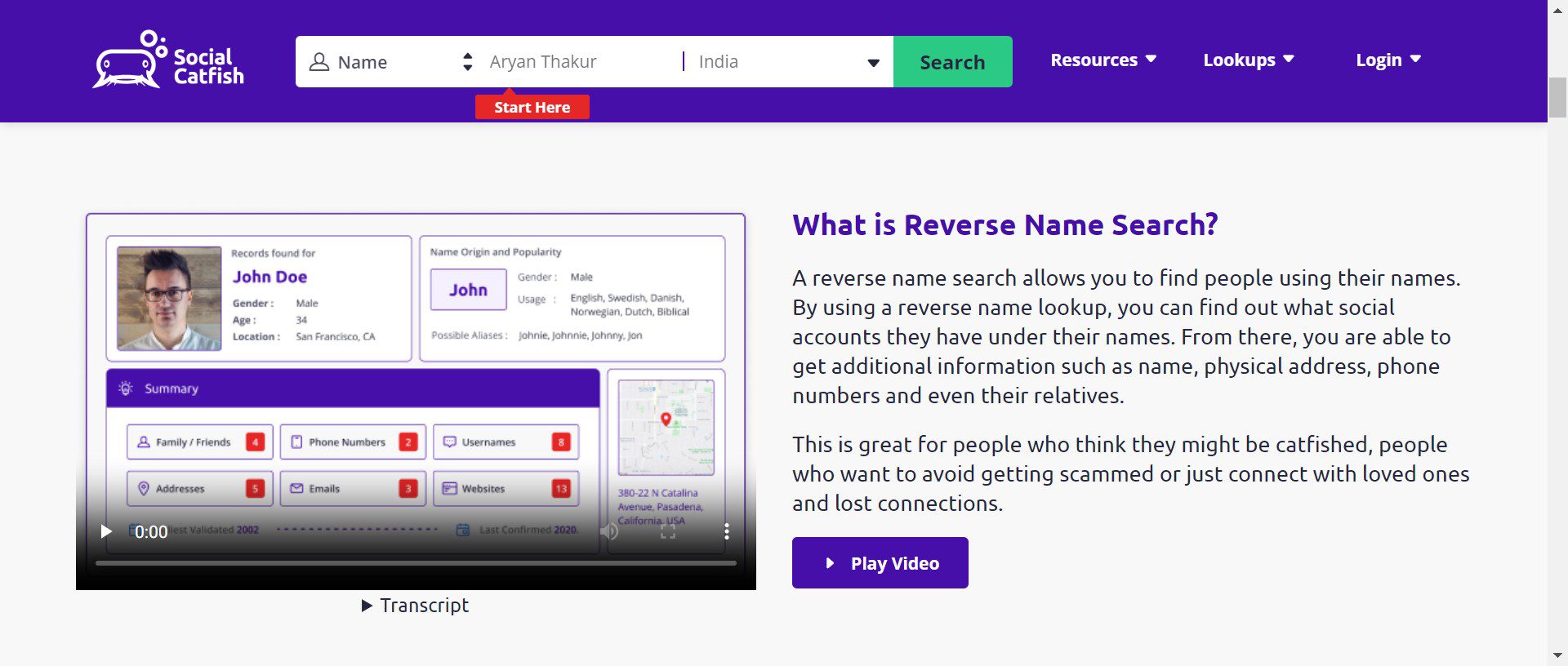The height and width of the screenshot is (666, 1568).
Task: Enter fullscreen mode on the video
Action: 668,532
